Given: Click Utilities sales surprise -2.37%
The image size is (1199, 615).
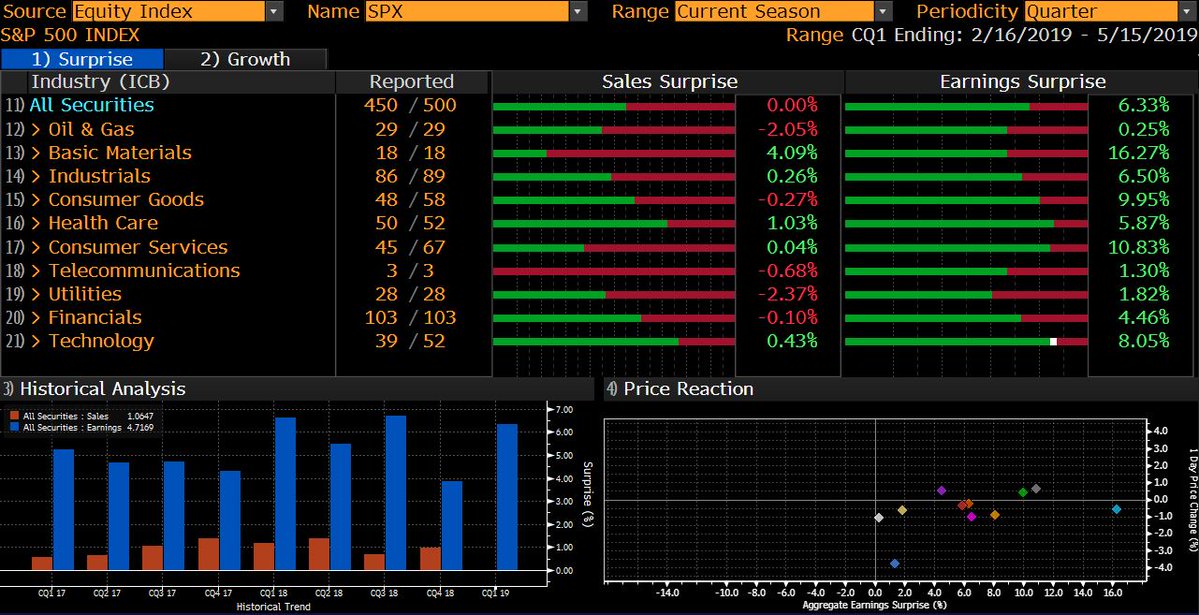Looking at the screenshot, I should [x=788, y=294].
